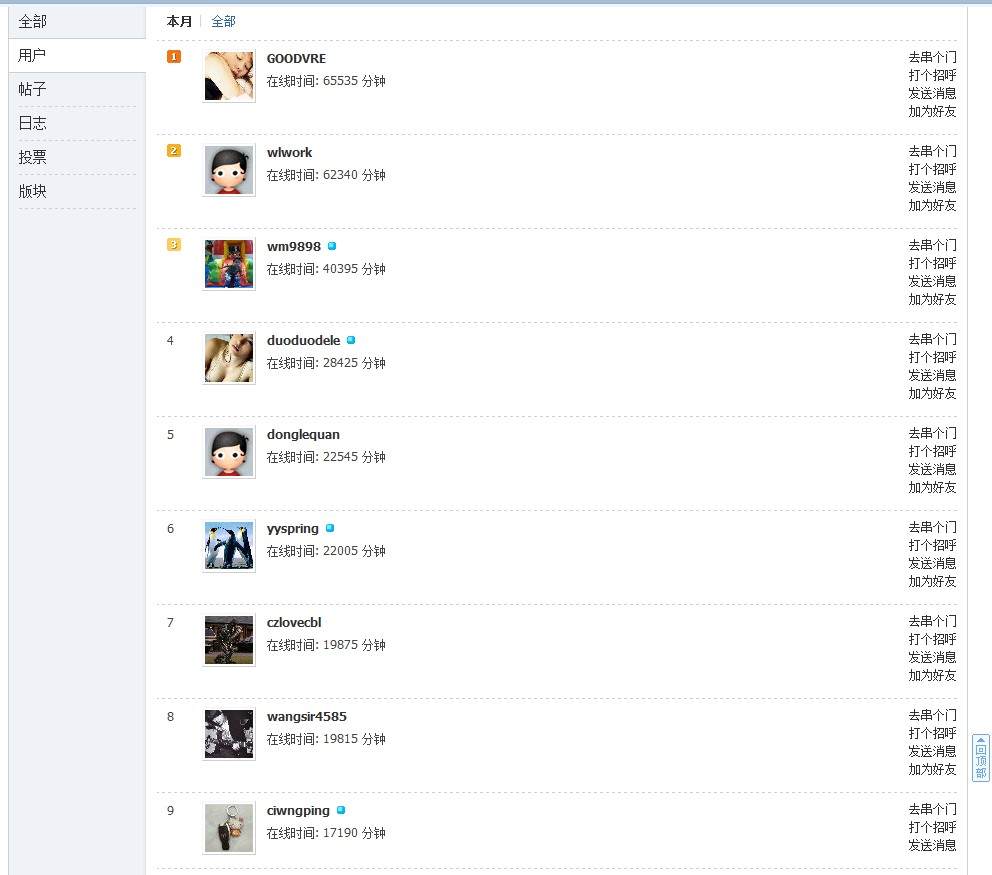
Task: Open wlwork's username link
Action: pyautogui.click(x=290, y=152)
